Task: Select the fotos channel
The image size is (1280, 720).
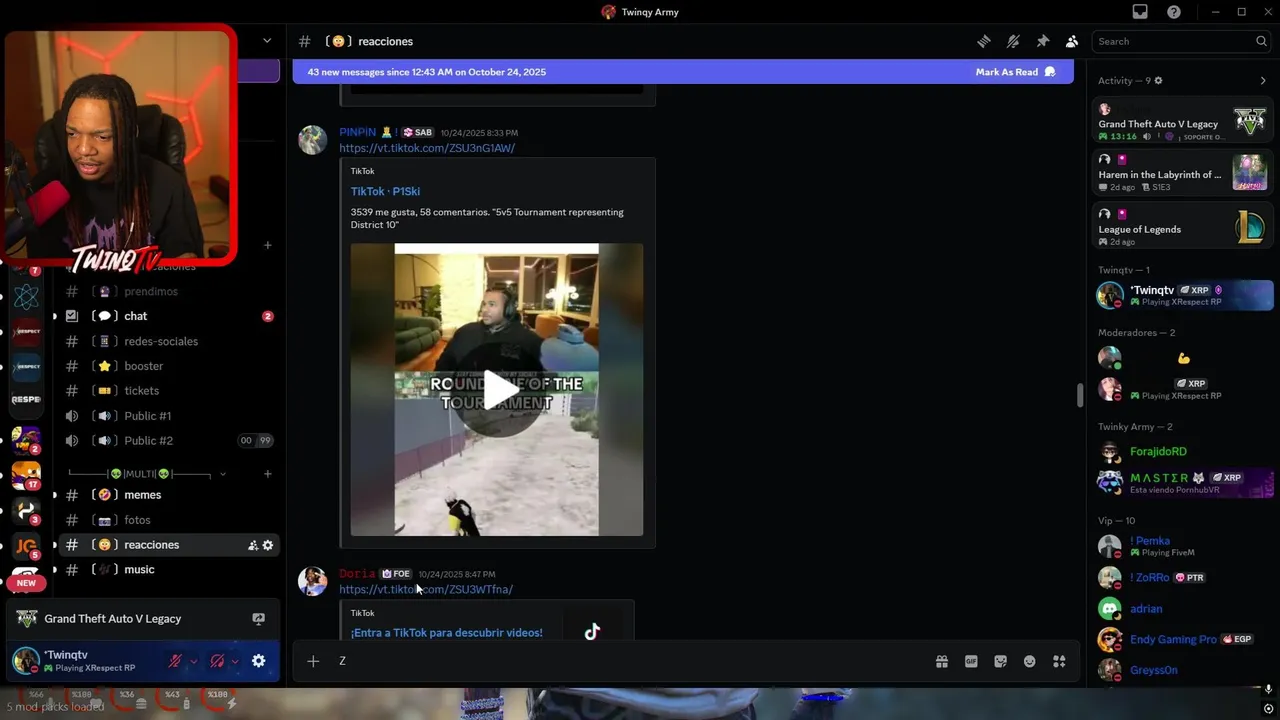Action: click(x=166, y=520)
